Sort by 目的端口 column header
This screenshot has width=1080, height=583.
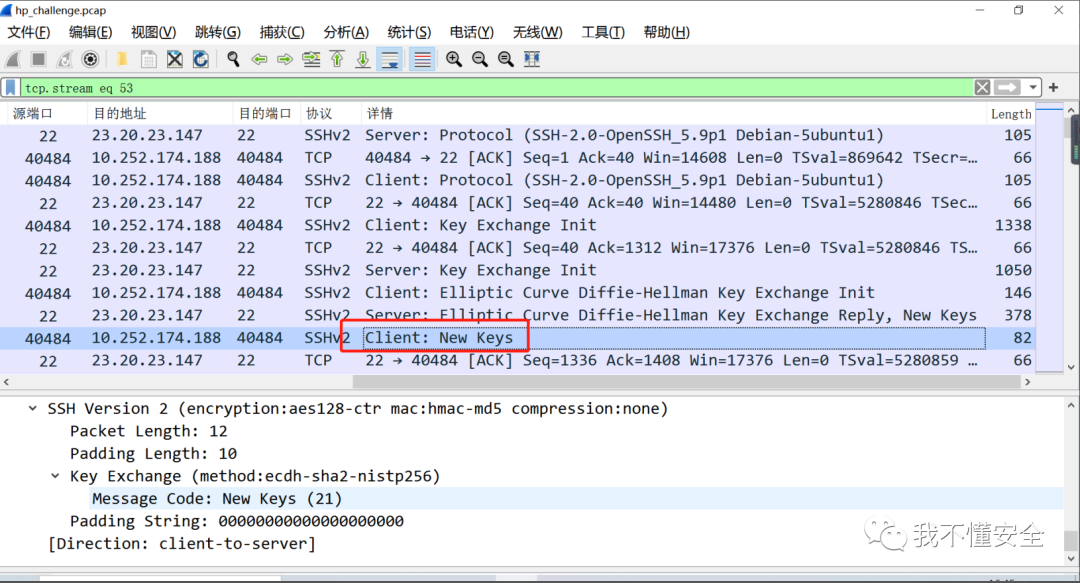coord(265,114)
